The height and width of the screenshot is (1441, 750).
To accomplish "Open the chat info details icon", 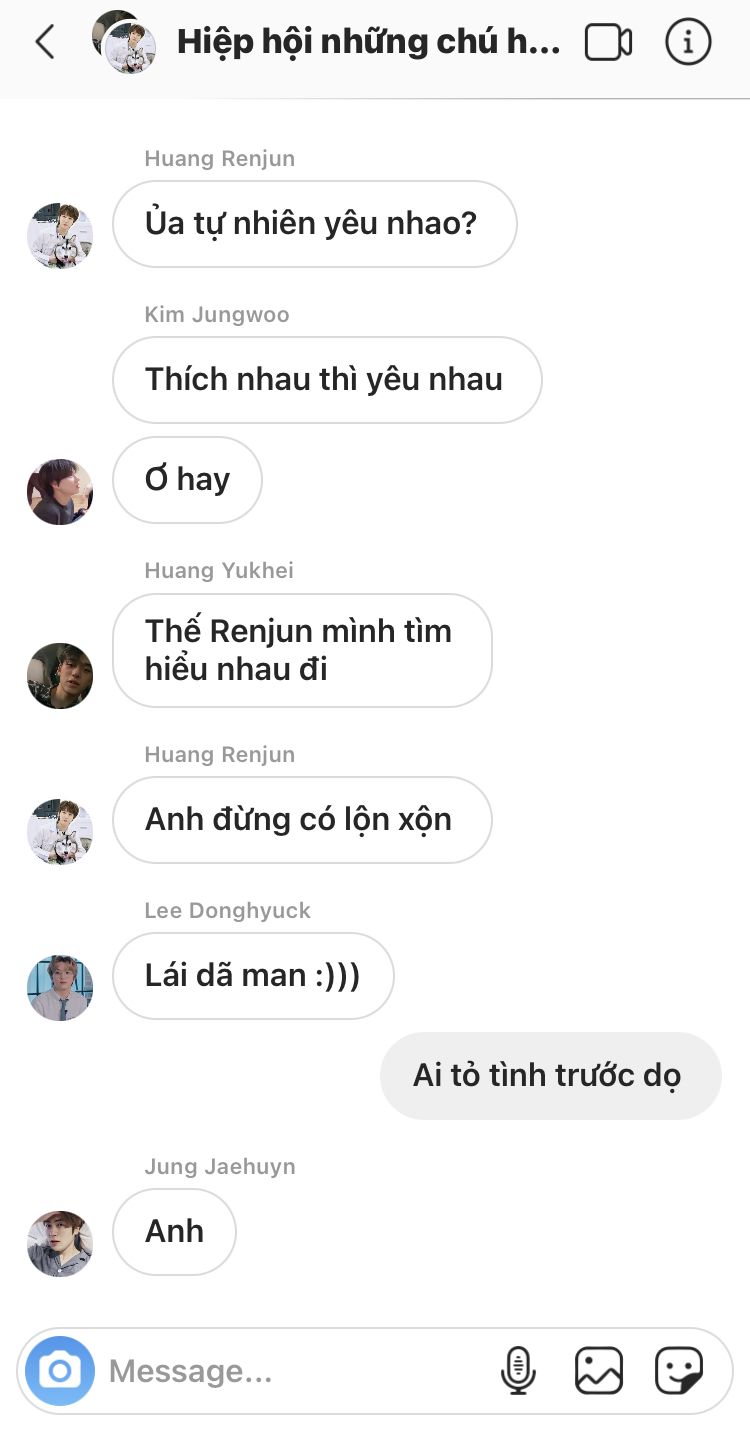I will [x=688, y=42].
